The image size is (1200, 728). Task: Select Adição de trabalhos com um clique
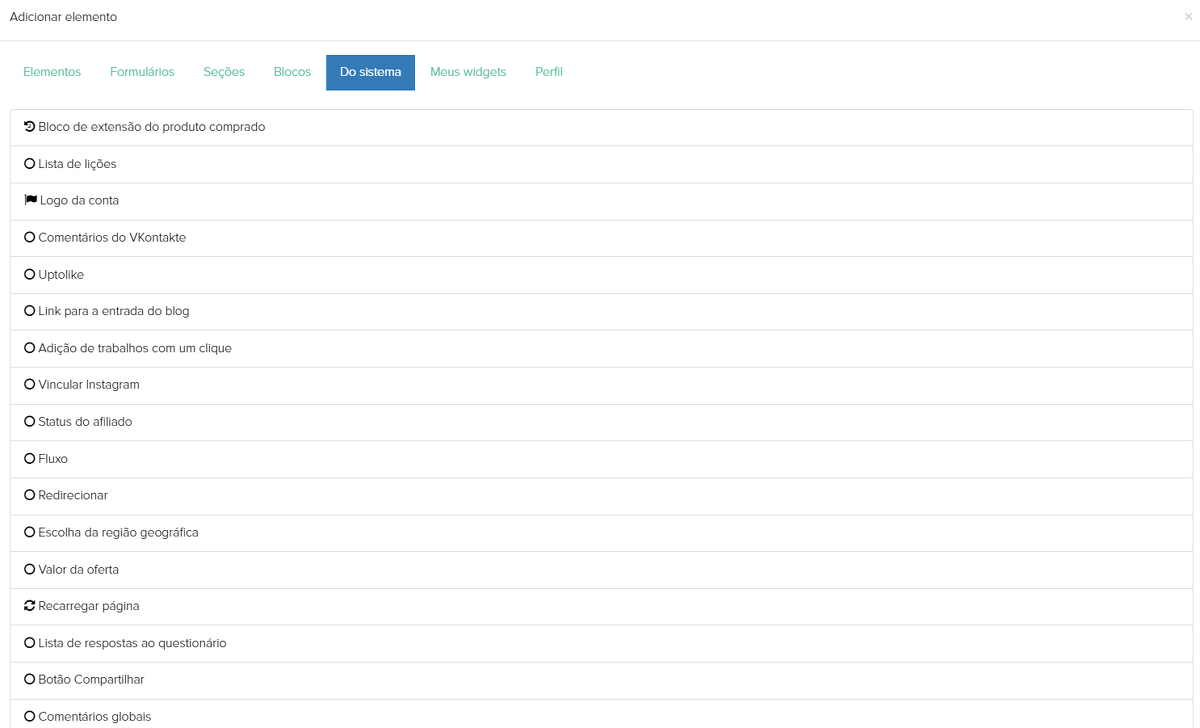(x=134, y=348)
